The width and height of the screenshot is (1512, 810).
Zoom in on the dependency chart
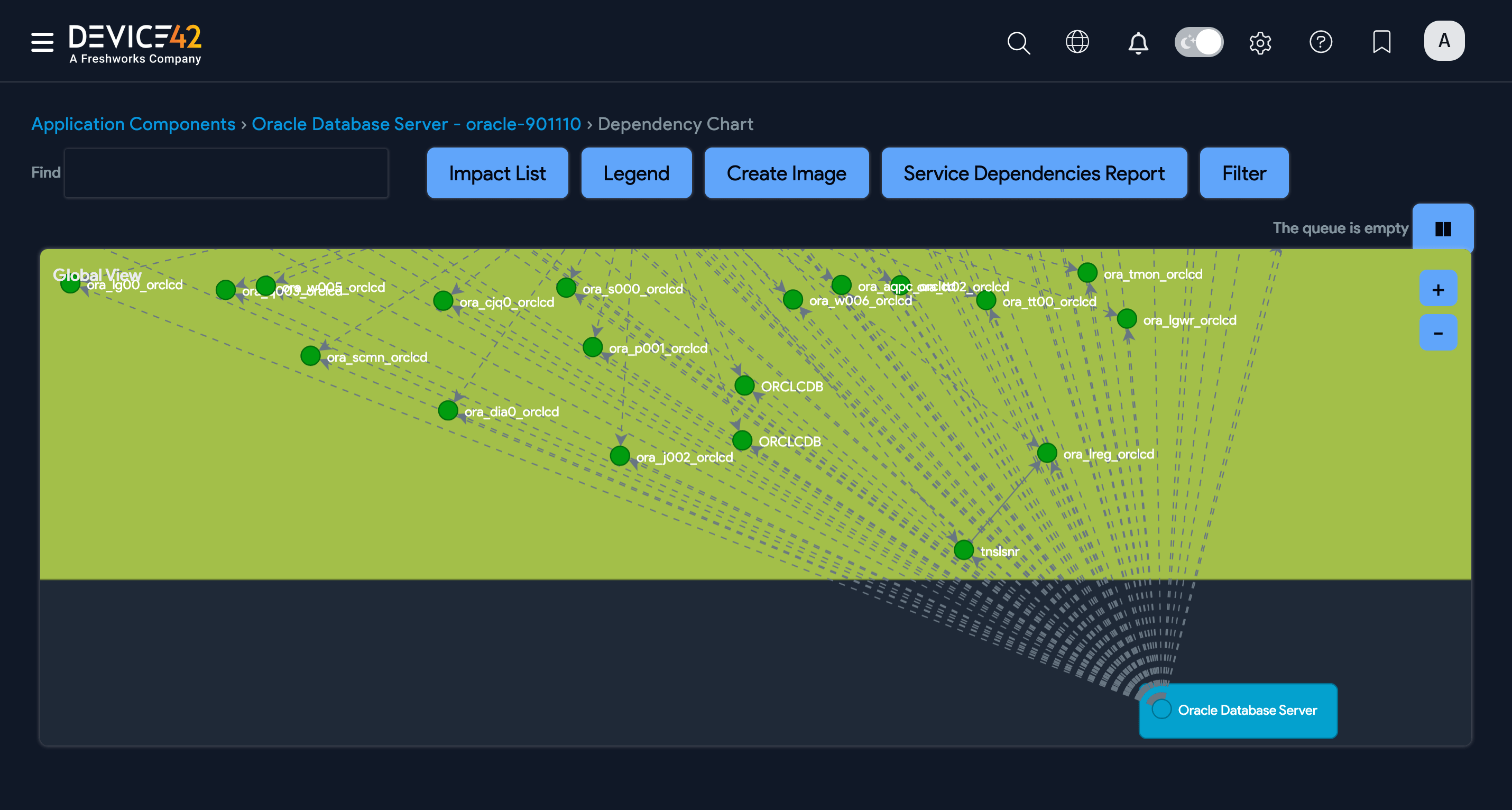(x=1437, y=288)
